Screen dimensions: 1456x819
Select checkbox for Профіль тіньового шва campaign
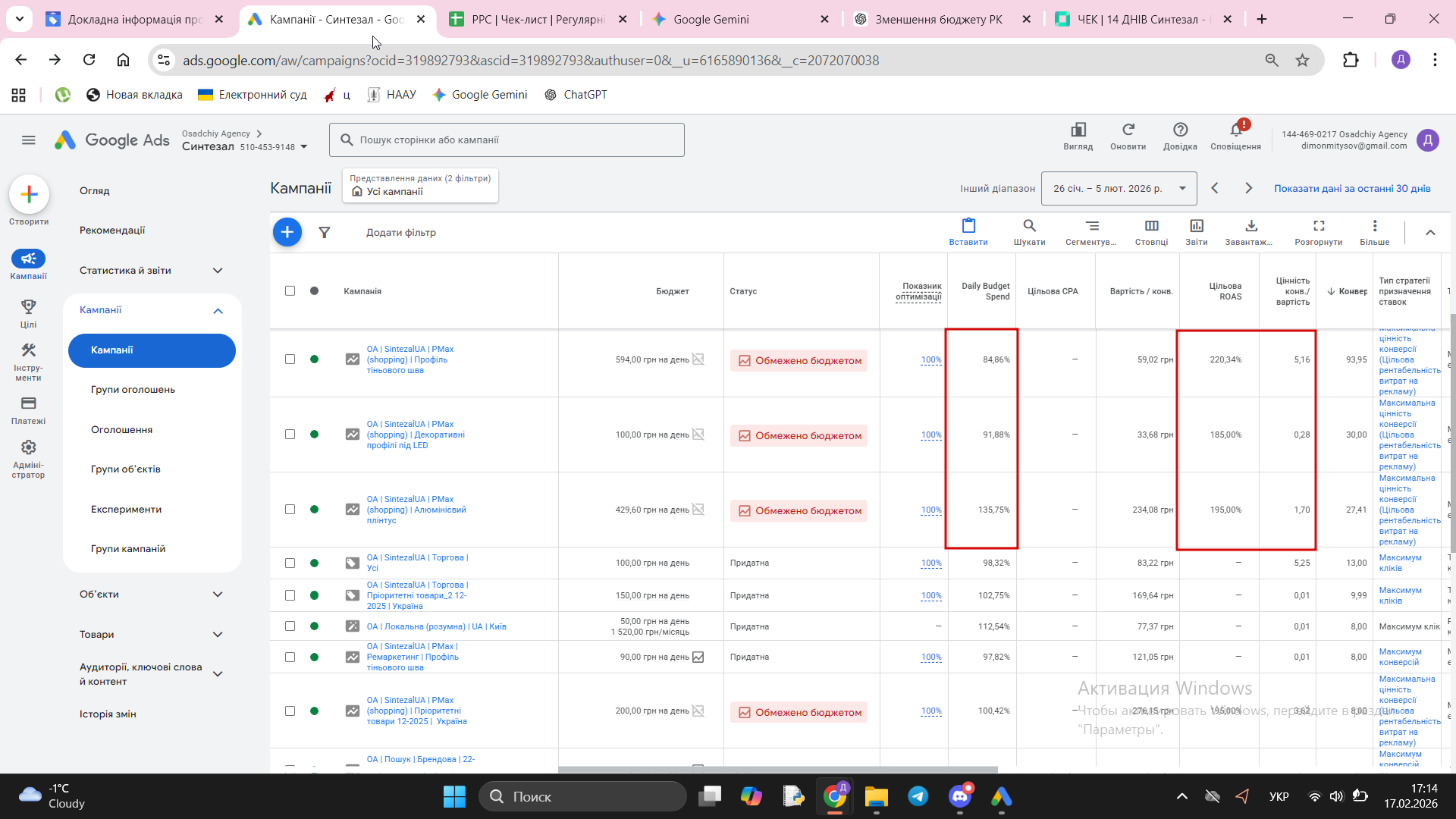[x=290, y=359]
